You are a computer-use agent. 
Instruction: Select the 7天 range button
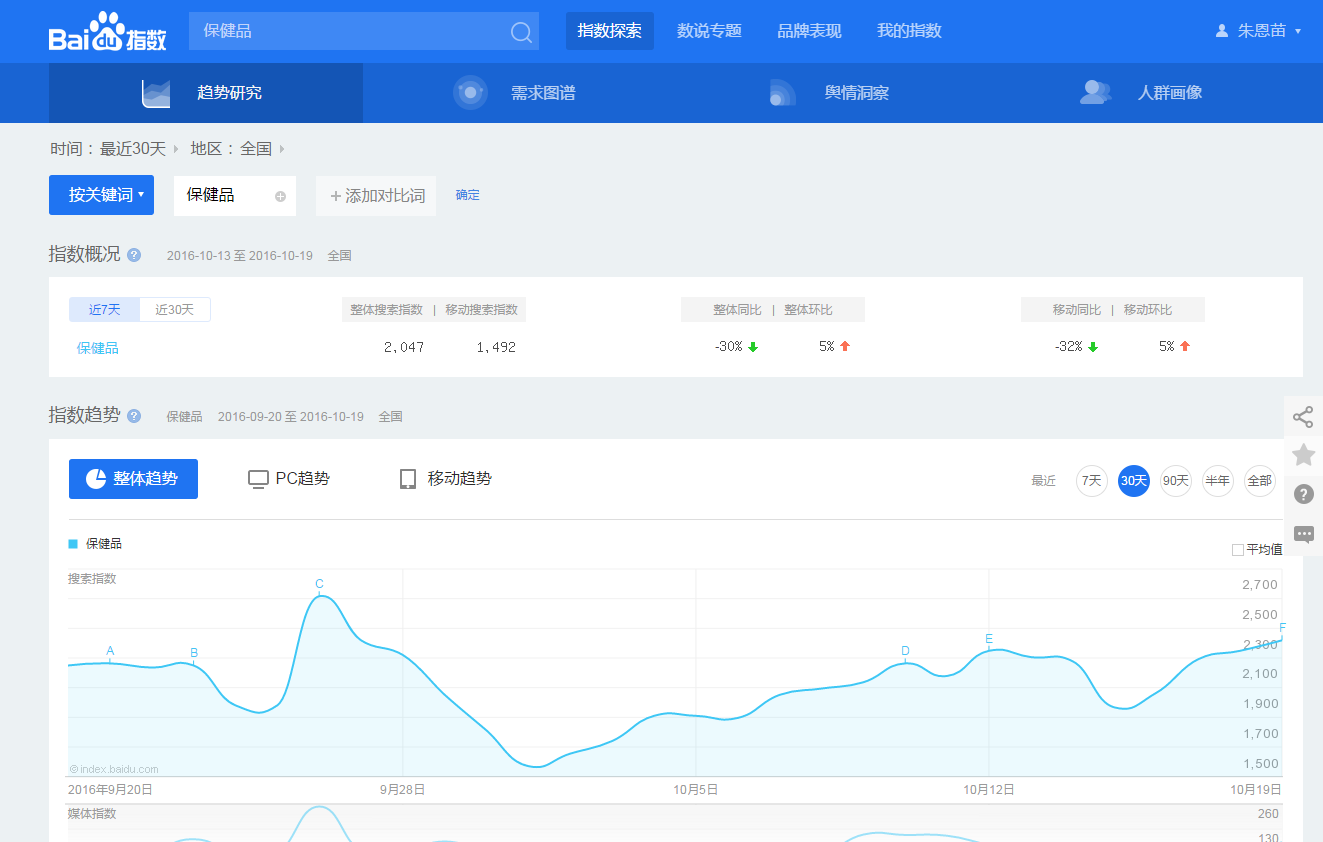1092,481
